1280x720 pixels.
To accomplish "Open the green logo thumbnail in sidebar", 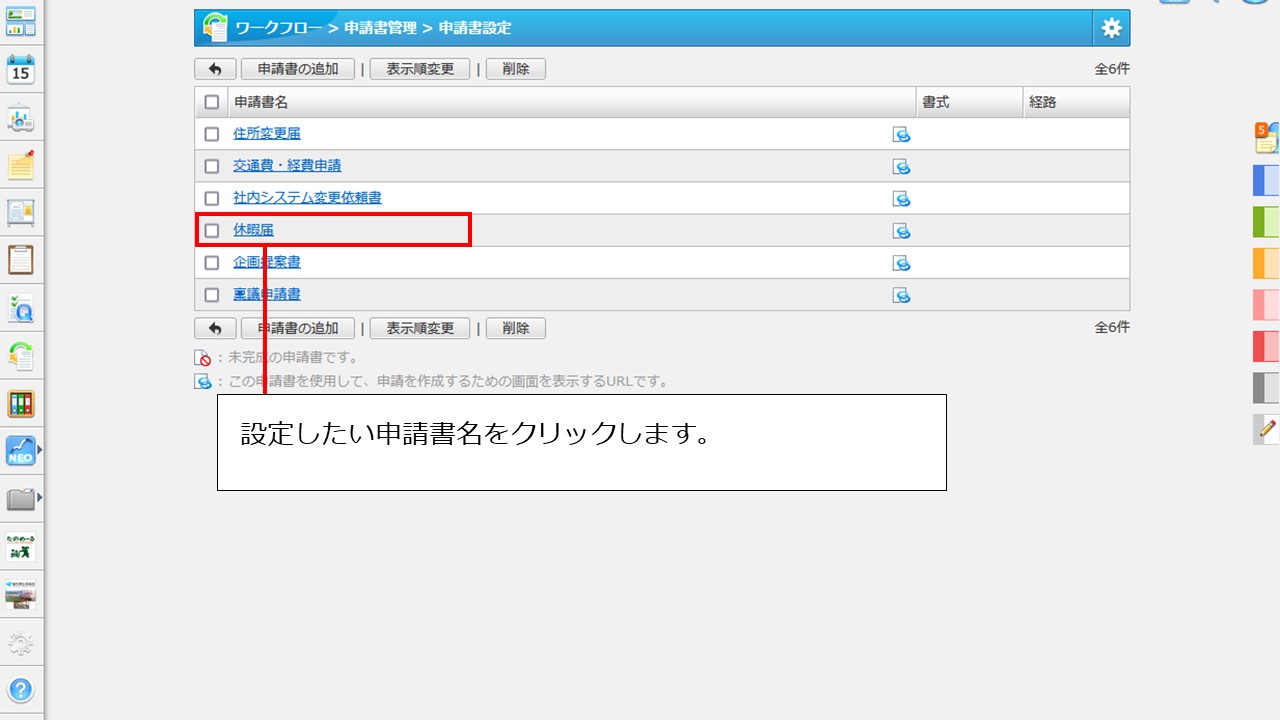I will pos(21,547).
